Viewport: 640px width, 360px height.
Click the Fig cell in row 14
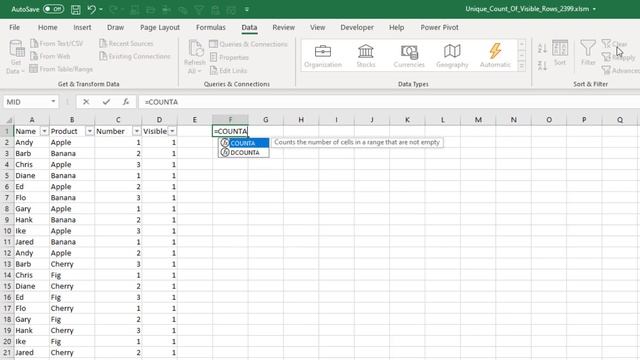(72, 275)
